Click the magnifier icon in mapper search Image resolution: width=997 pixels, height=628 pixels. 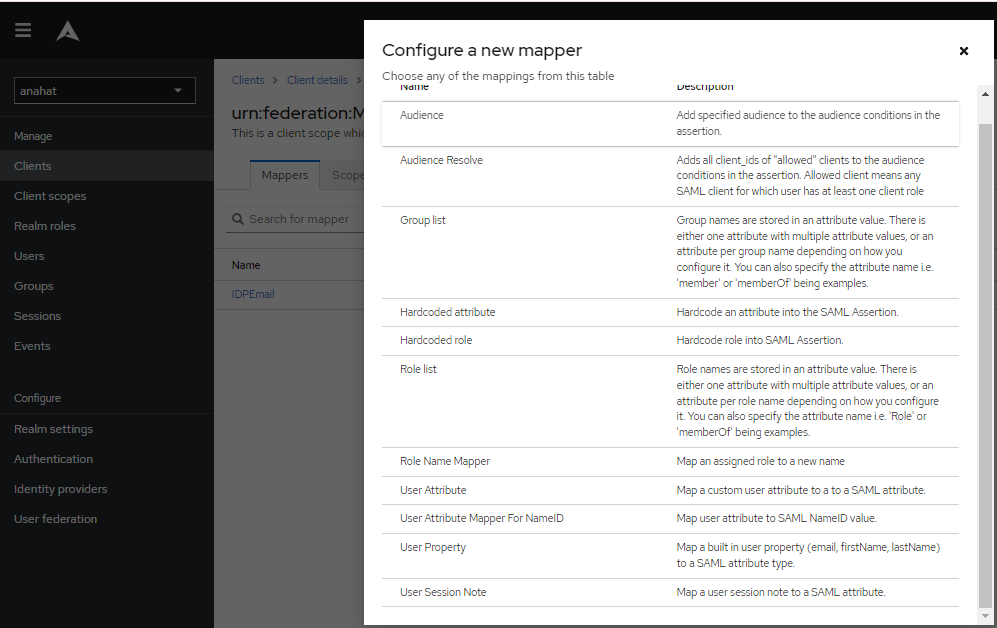[238, 218]
